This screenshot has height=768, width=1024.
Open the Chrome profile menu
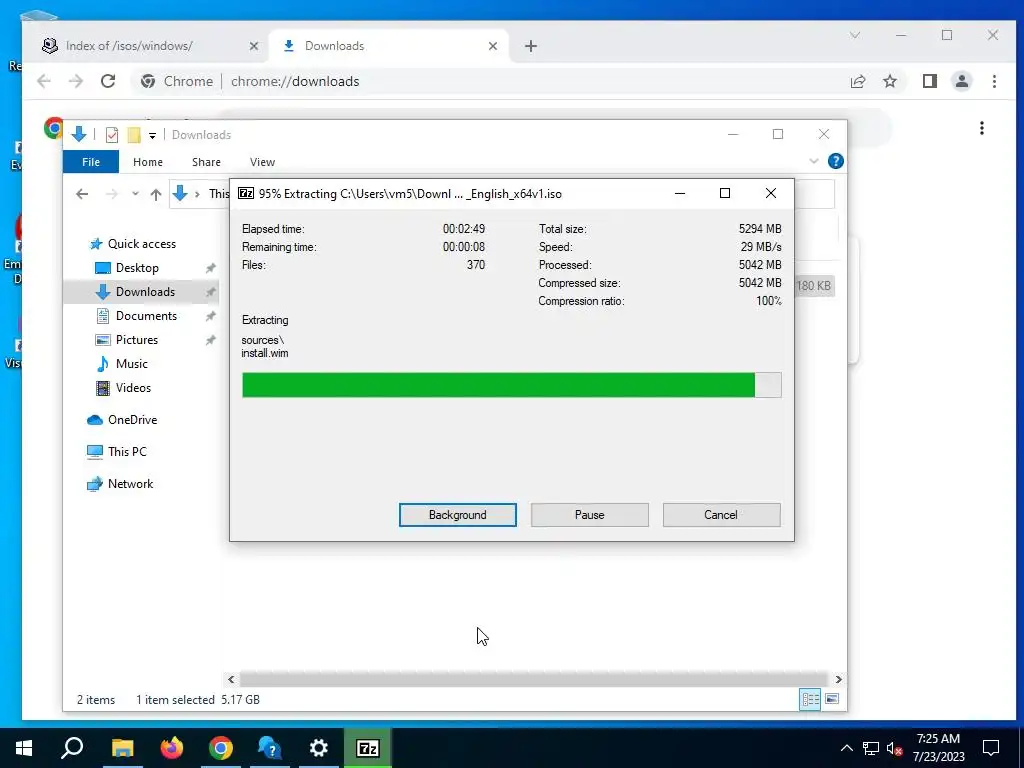(961, 81)
